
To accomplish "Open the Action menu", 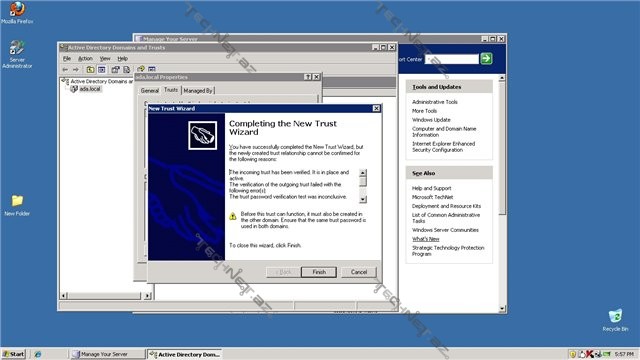I will coord(85,58).
